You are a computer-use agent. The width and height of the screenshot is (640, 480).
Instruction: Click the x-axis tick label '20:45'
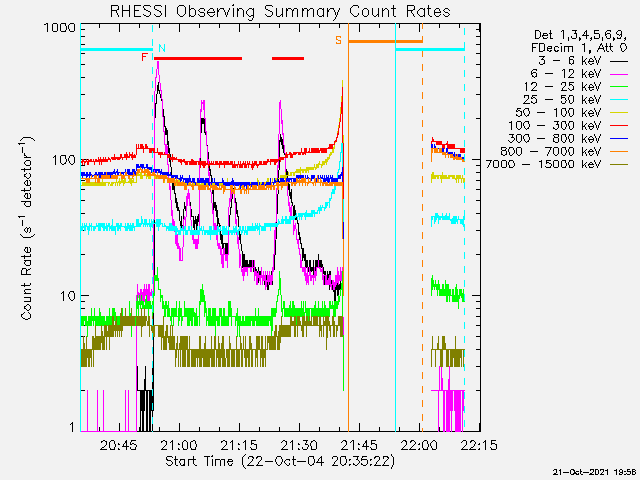point(119,444)
